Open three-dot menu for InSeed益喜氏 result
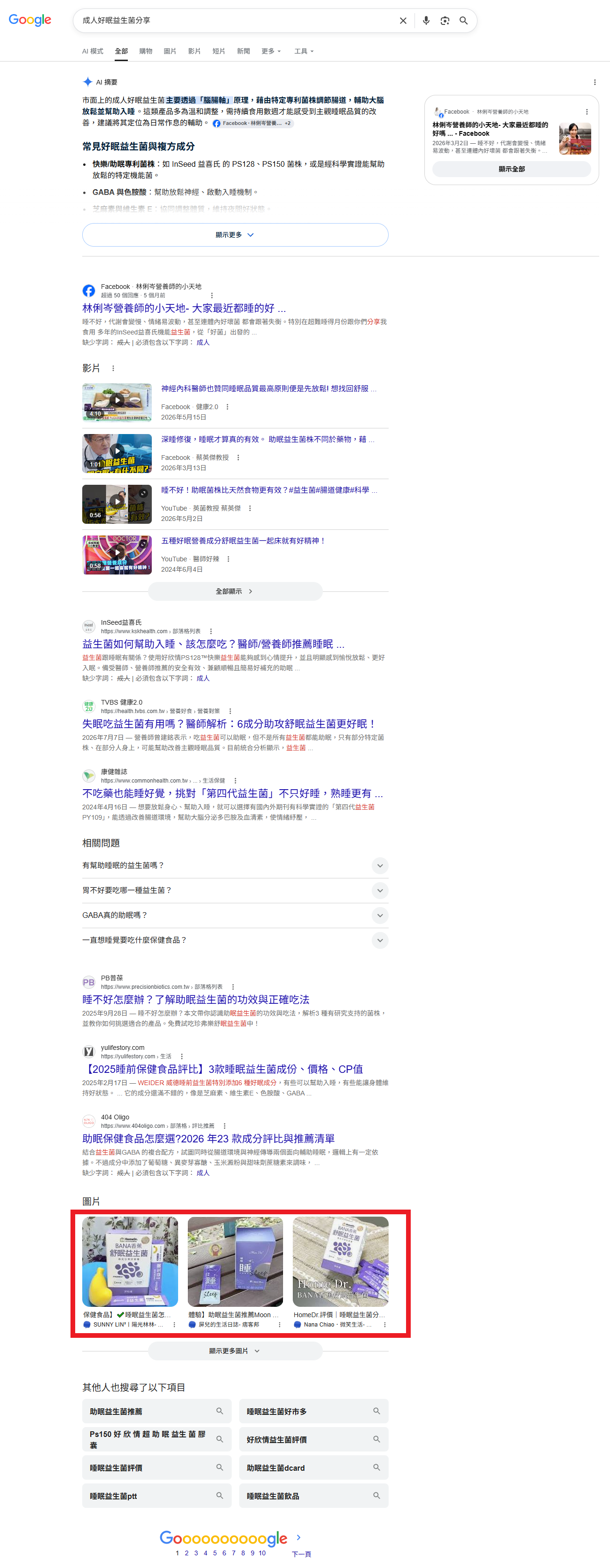Image resolution: width=610 pixels, height=1568 pixels. pyautogui.click(x=211, y=631)
